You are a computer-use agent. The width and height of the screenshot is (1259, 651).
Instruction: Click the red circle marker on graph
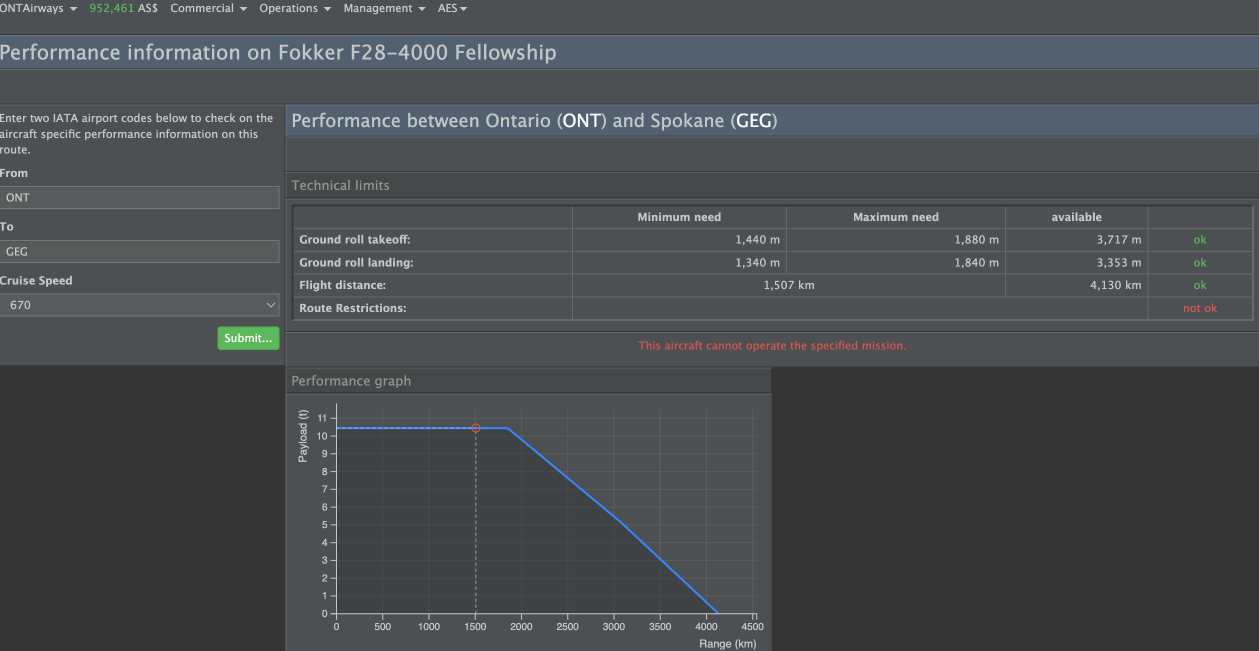pos(476,428)
